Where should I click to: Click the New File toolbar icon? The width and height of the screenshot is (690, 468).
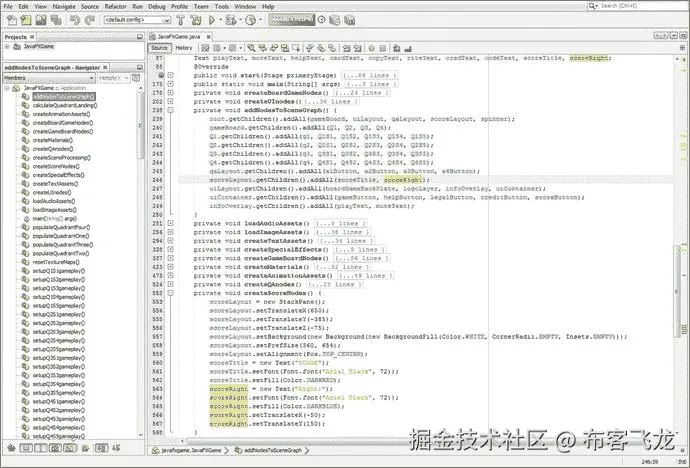(x=12, y=20)
